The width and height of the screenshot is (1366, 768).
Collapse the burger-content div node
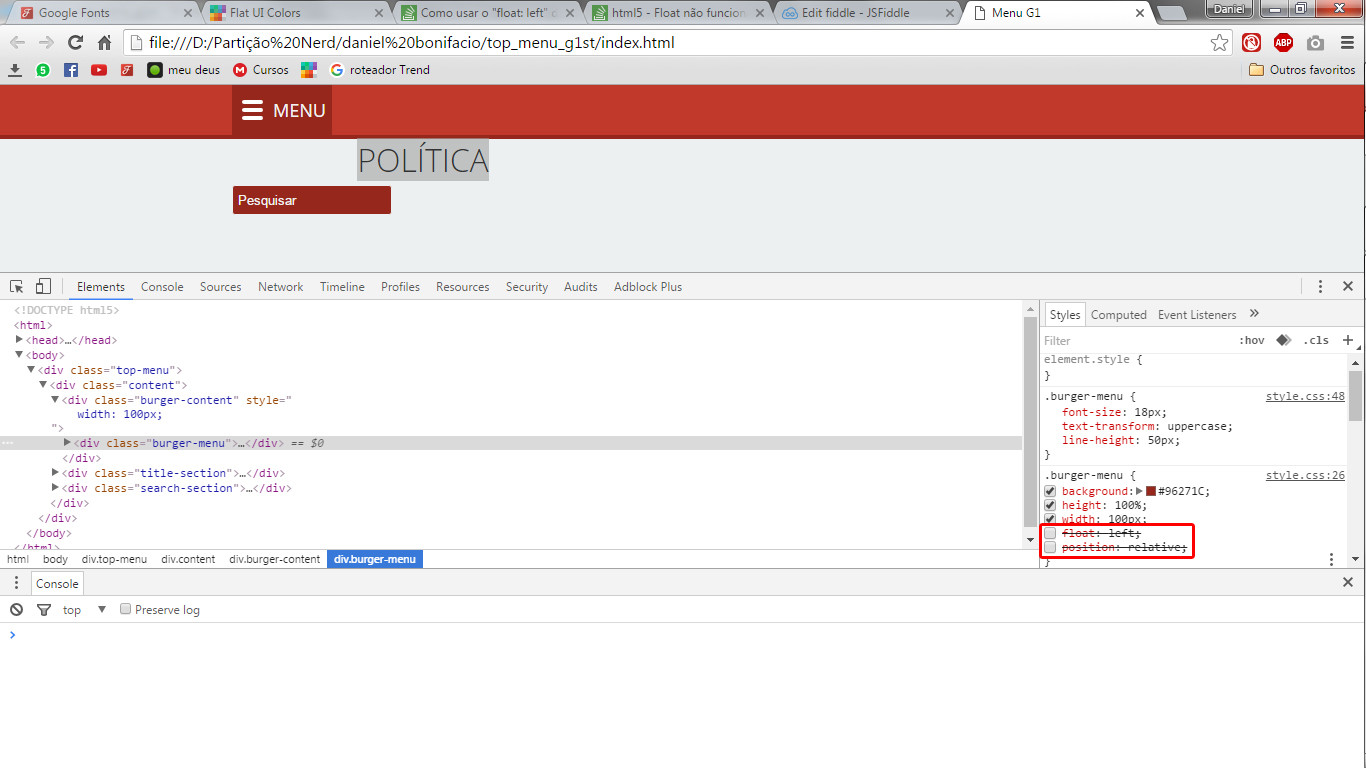(x=55, y=400)
